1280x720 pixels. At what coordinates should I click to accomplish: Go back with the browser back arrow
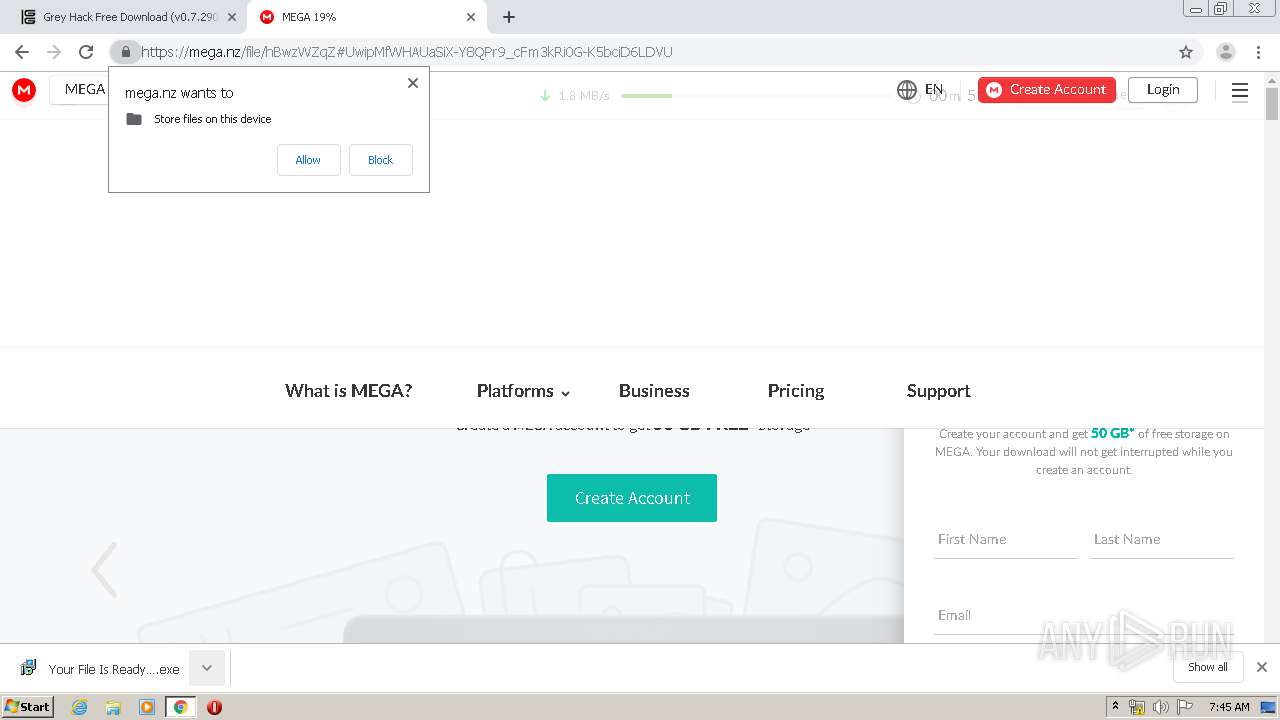point(22,52)
